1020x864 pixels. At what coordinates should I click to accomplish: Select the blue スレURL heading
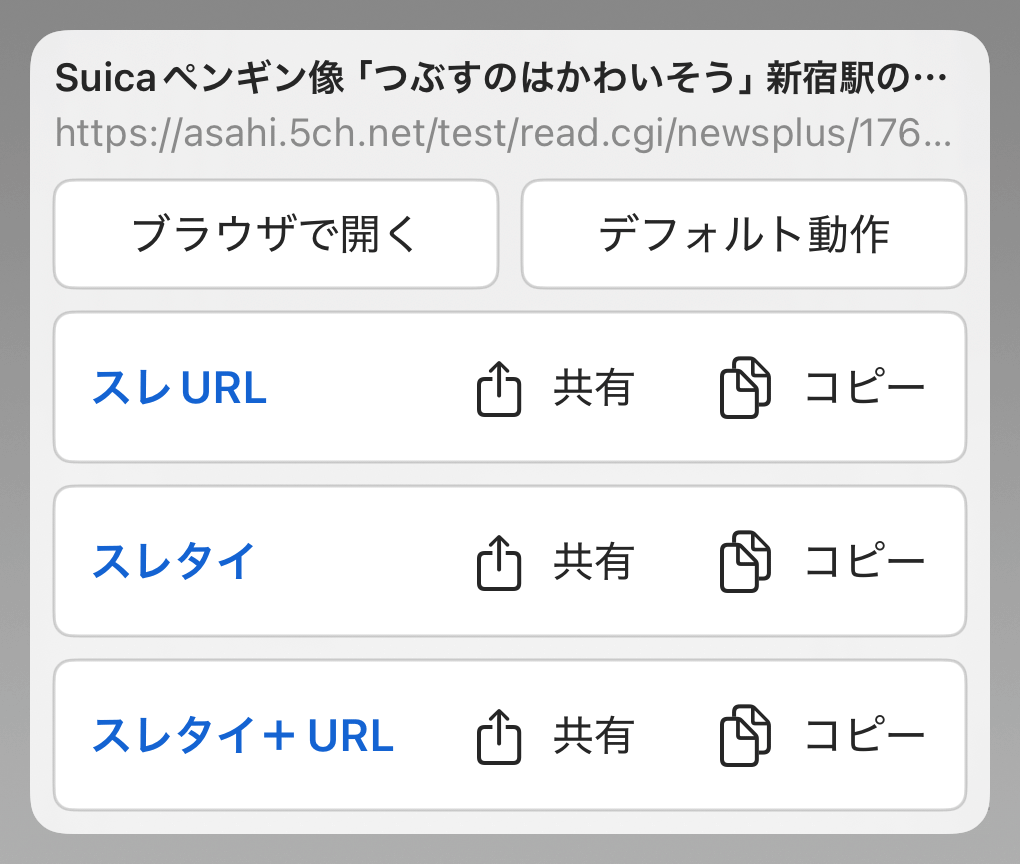180,389
